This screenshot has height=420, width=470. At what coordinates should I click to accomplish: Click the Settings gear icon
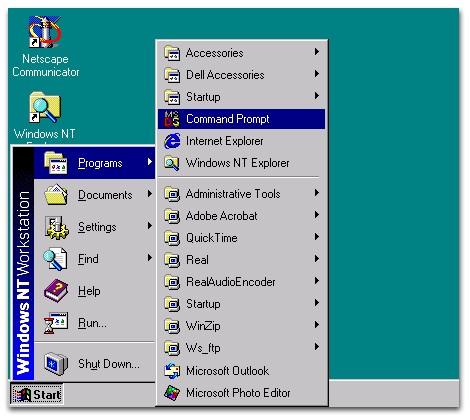57,227
